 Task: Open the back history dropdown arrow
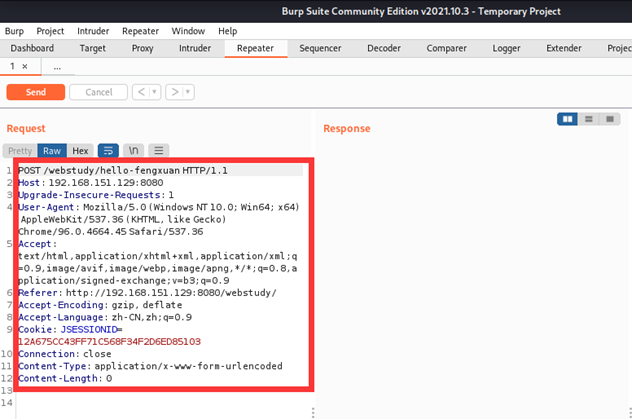pos(154,92)
